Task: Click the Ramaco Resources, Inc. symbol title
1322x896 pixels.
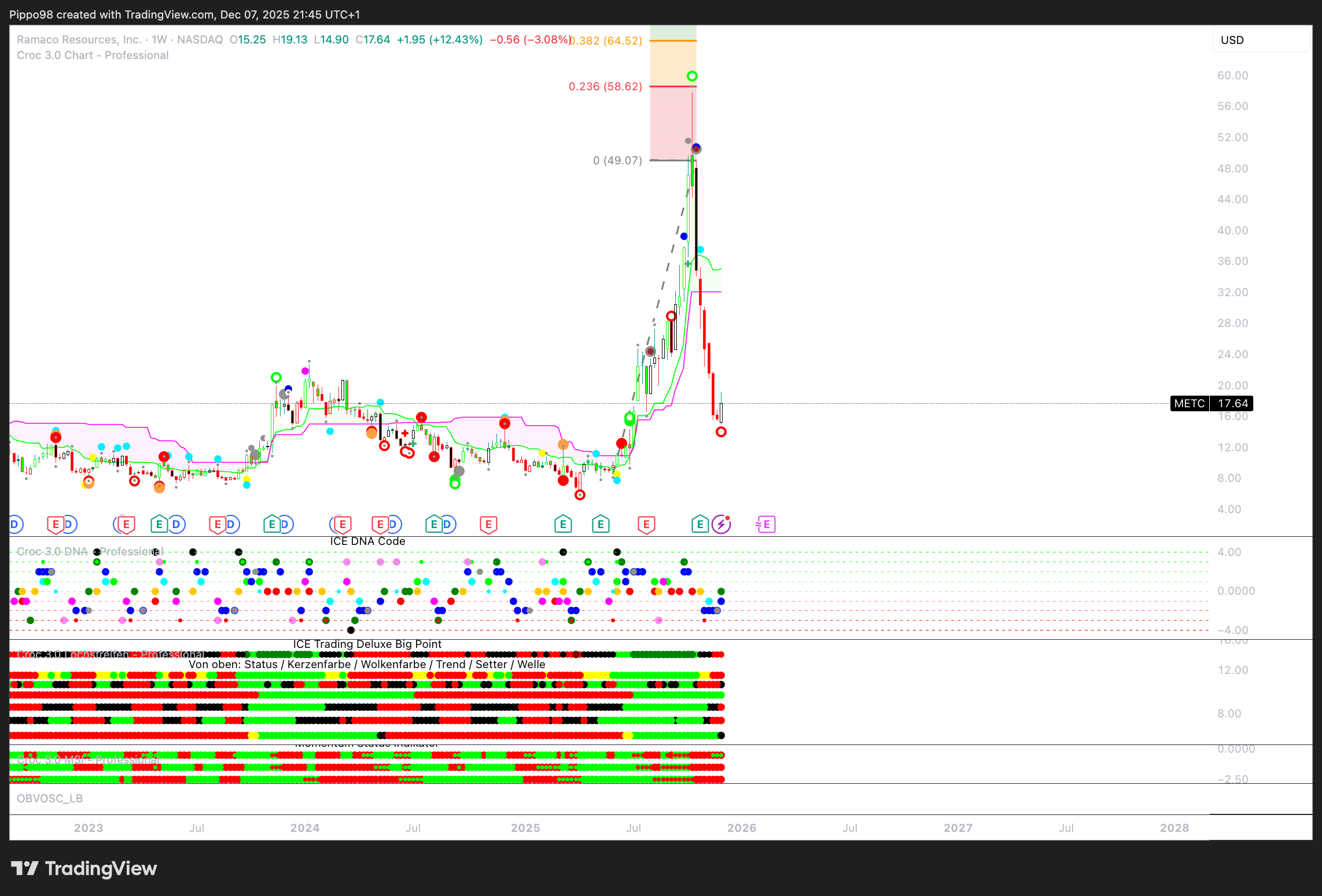Action: [79, 40]
